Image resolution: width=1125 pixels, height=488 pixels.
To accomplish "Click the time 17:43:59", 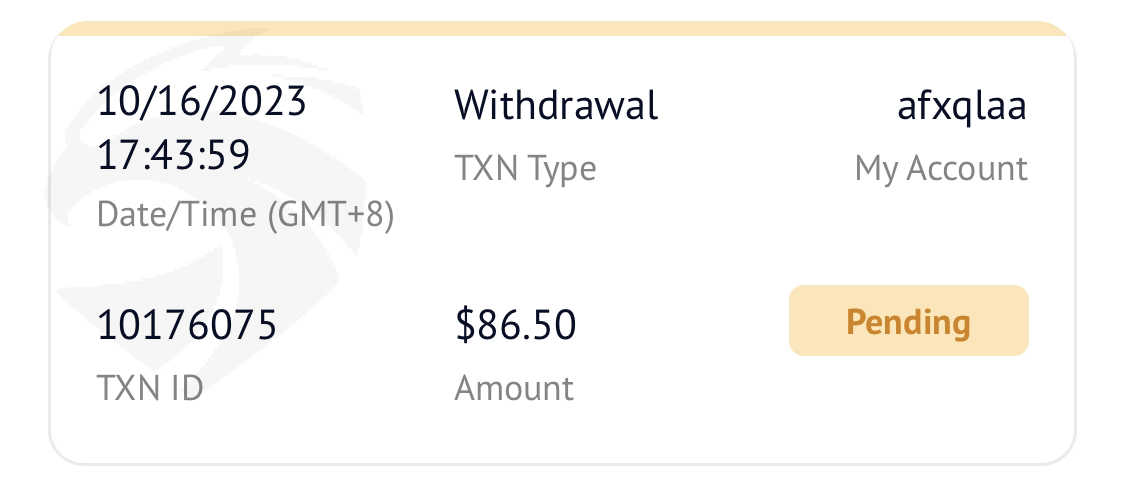I will pyautogui.click(x=172, y=157).
